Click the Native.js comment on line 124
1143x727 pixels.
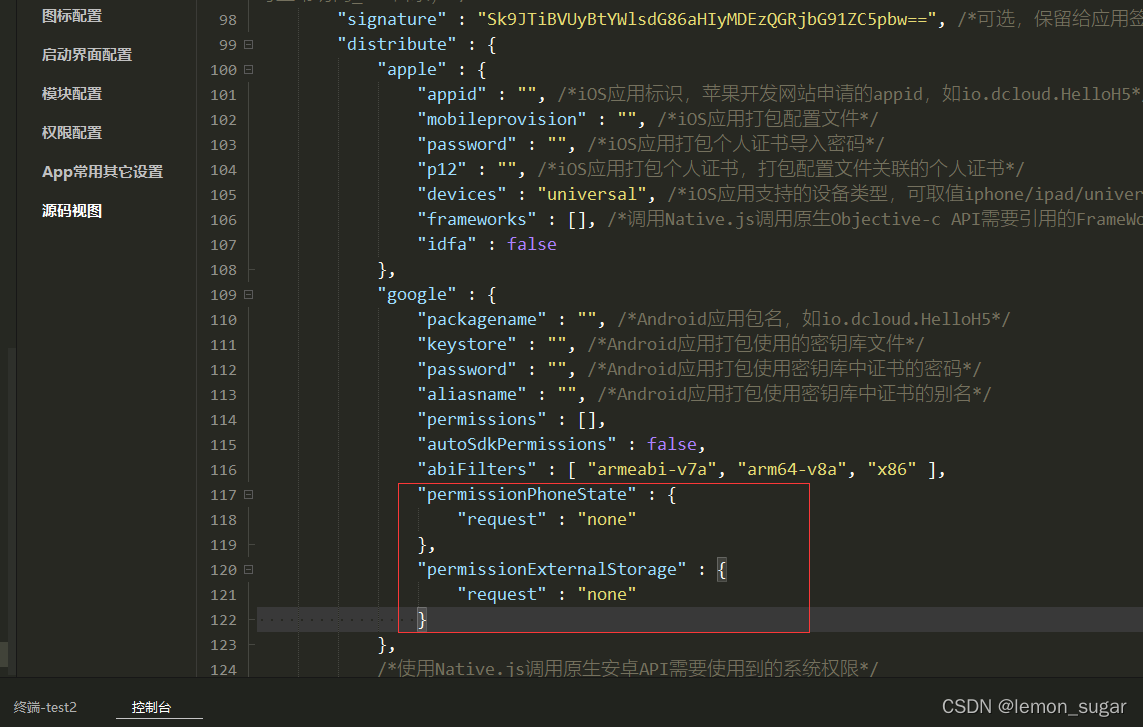click(x=628, y=669)
